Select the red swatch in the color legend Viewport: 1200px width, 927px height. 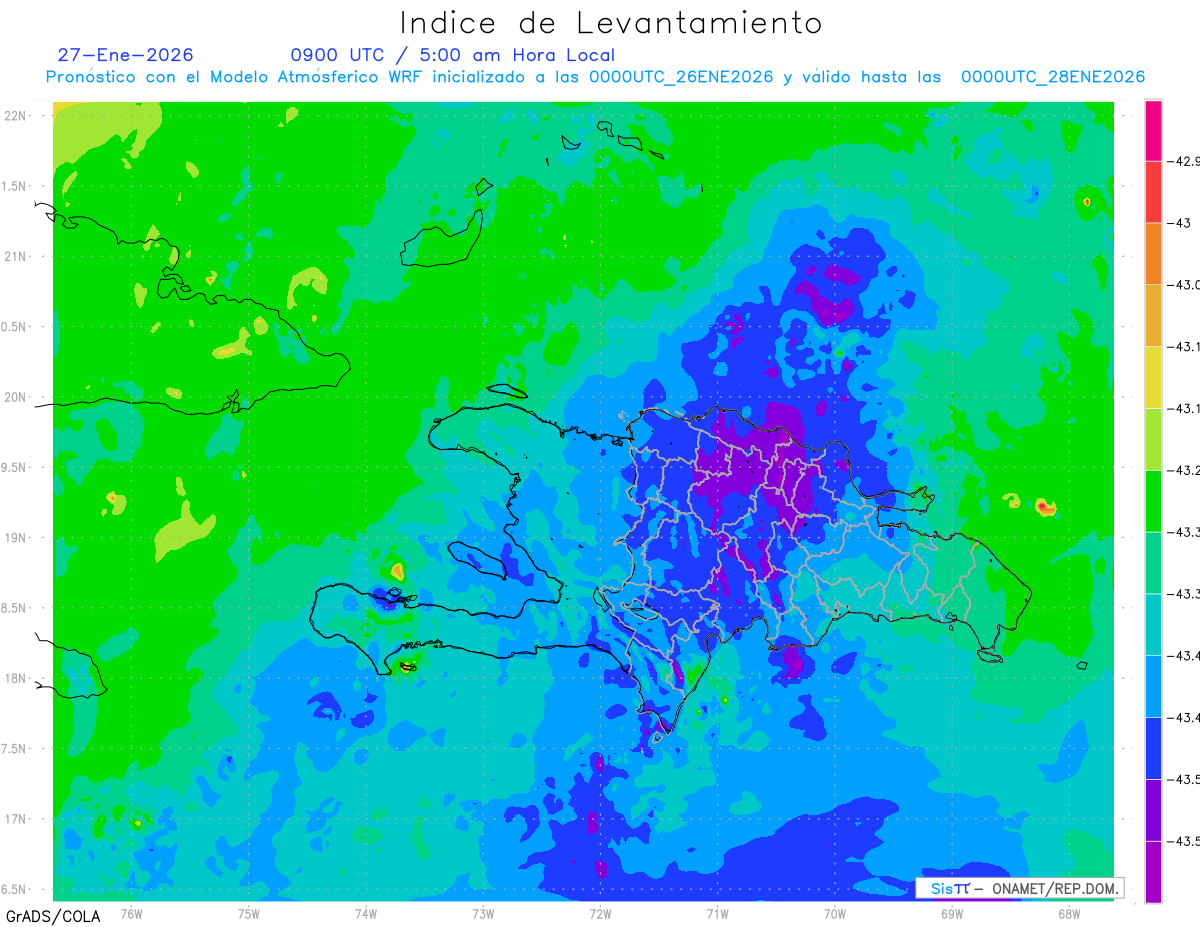click(x=1153, y=192)
